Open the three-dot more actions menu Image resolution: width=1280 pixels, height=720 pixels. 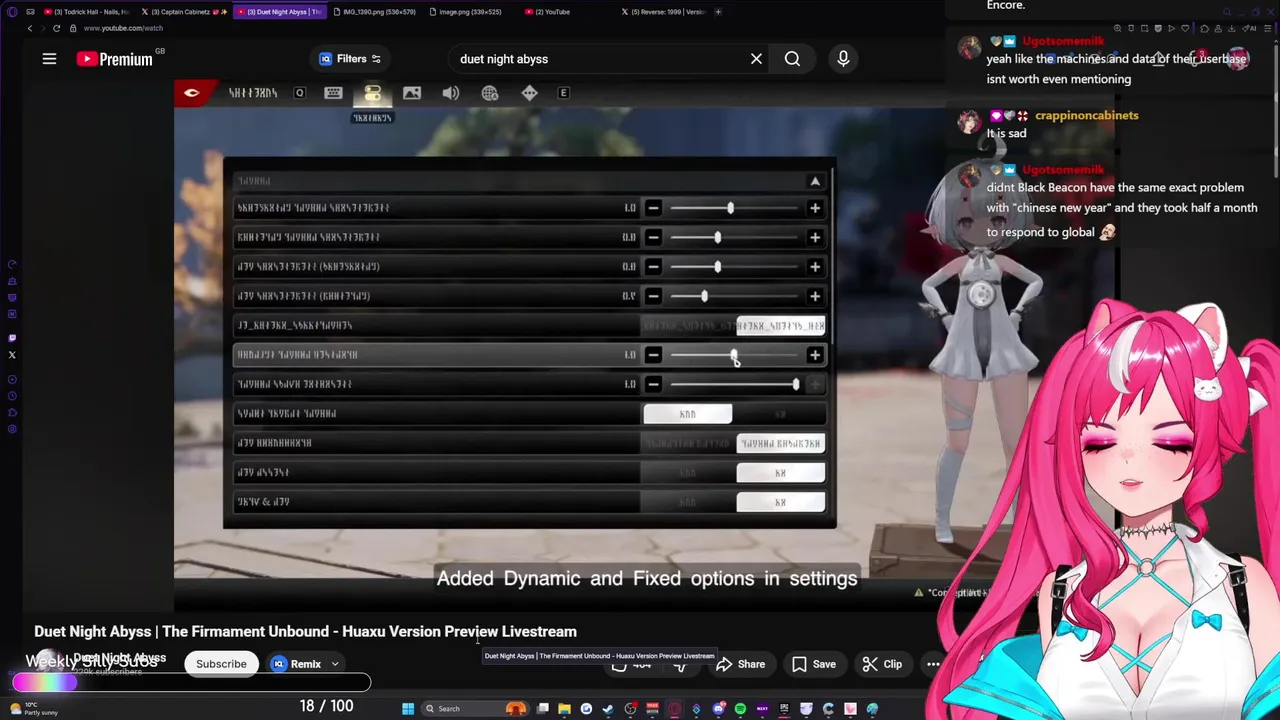coord(933,664)
